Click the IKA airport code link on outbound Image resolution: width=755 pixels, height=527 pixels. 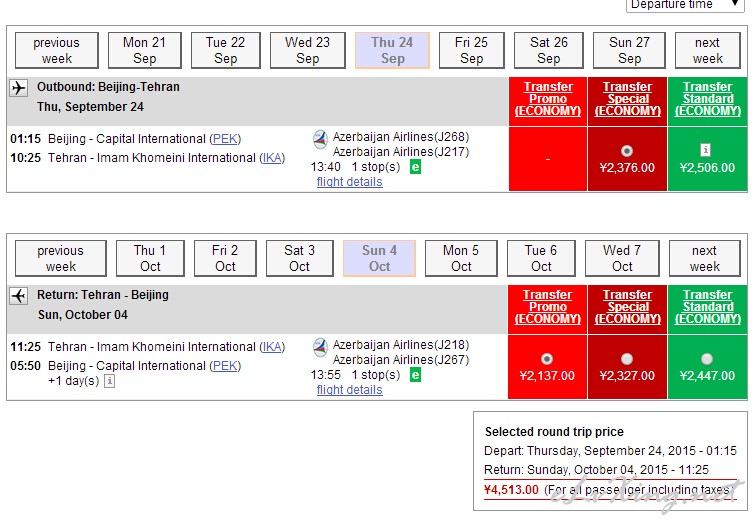click(272, 158)
